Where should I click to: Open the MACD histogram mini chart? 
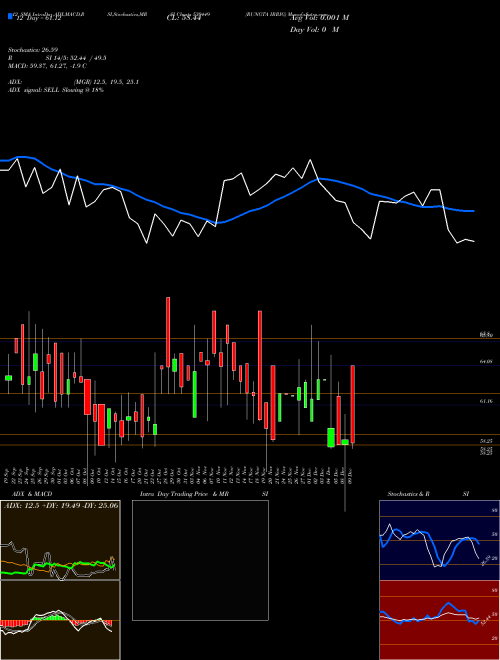click(x=60, y=620)
